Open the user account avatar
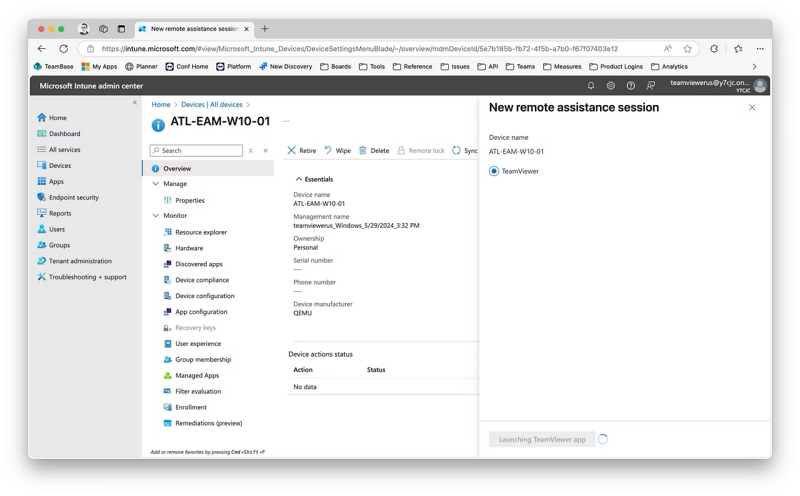This screenshot has width=800, height=496. [760, 86]
